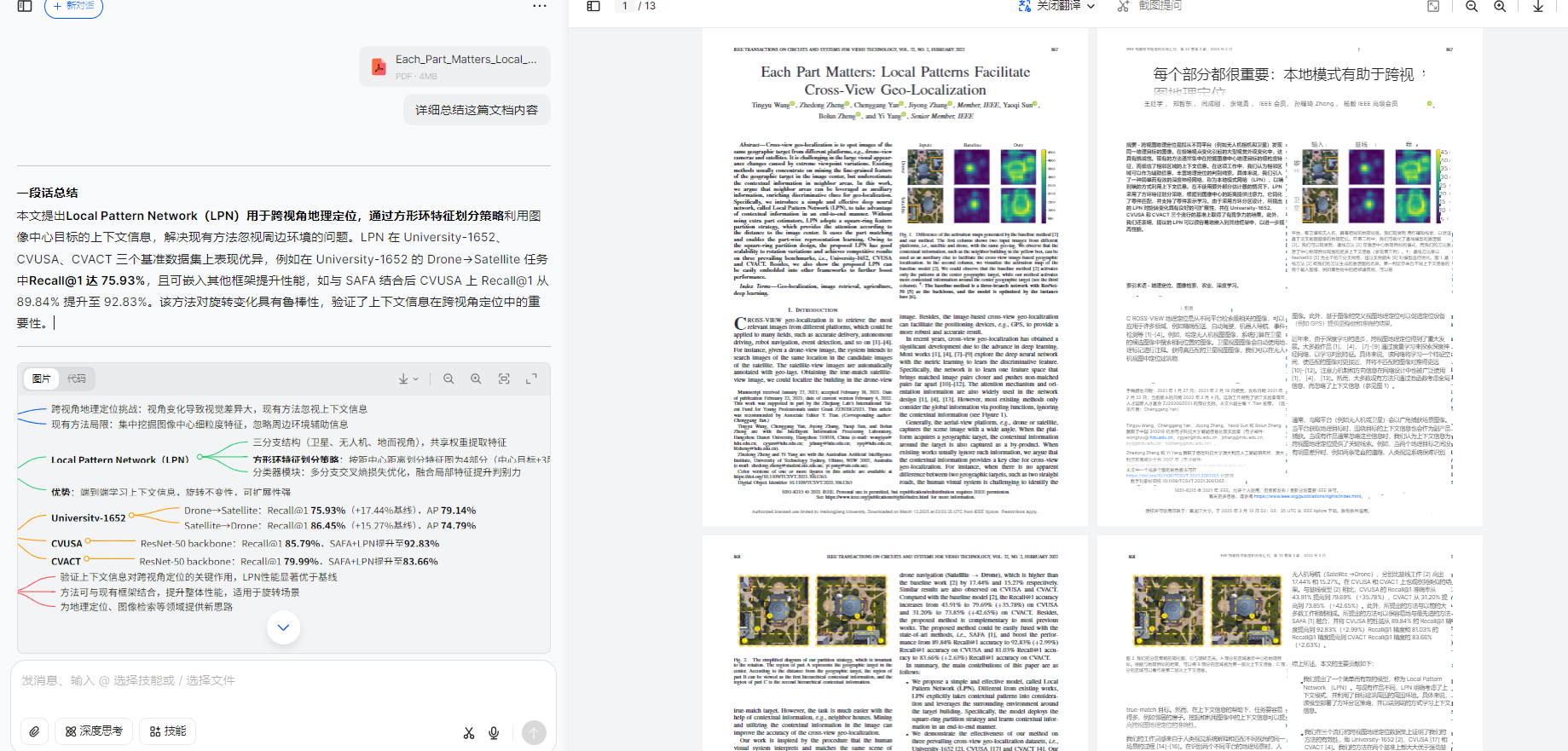Collapse the Local Pattern Network node
The height and width of the screenshot is (751, 1568).
click(200, 458)
